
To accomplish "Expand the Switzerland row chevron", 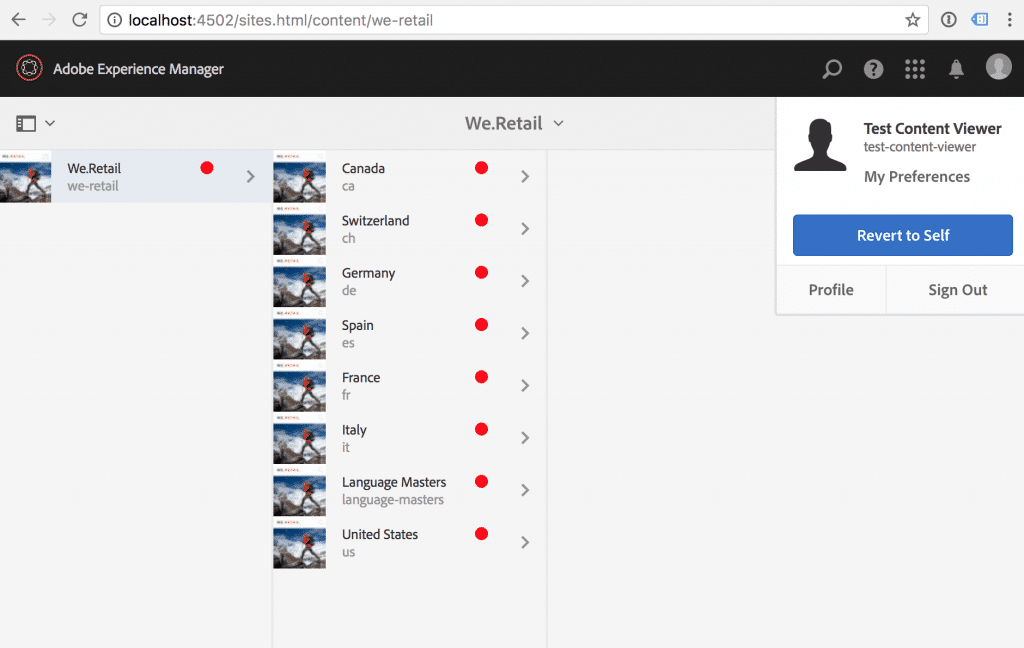I will (525, 229).
